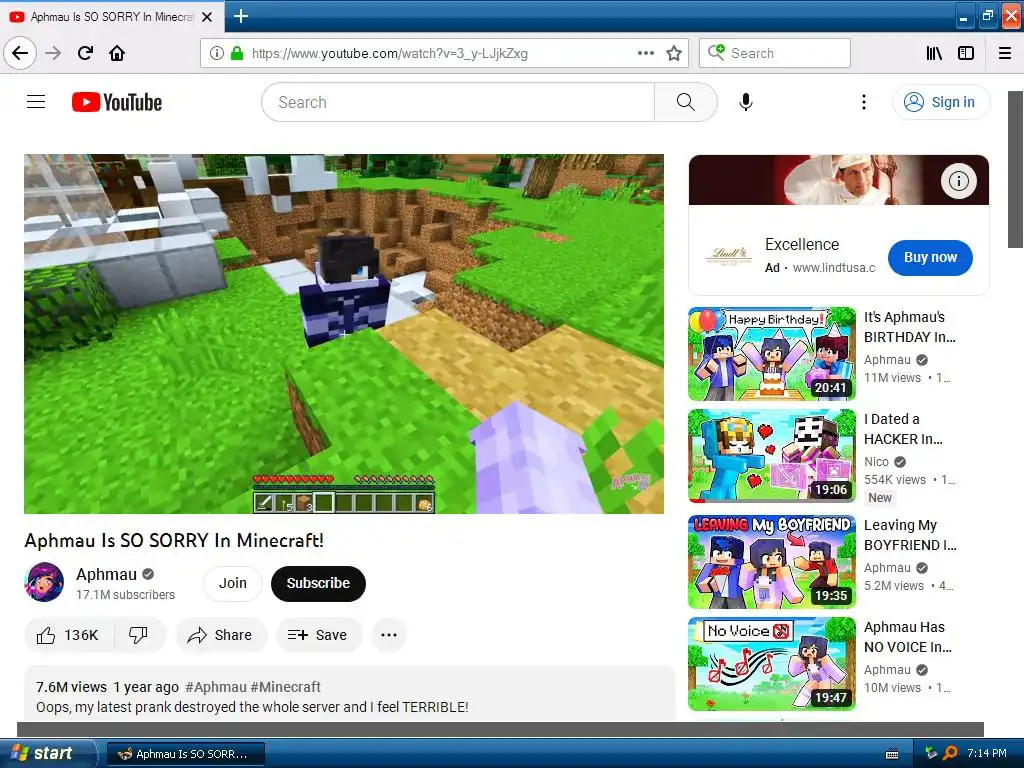Open the Firefox hamburger menu
Viewport: 1024px width, 768px height.
tap(1005, 54)
